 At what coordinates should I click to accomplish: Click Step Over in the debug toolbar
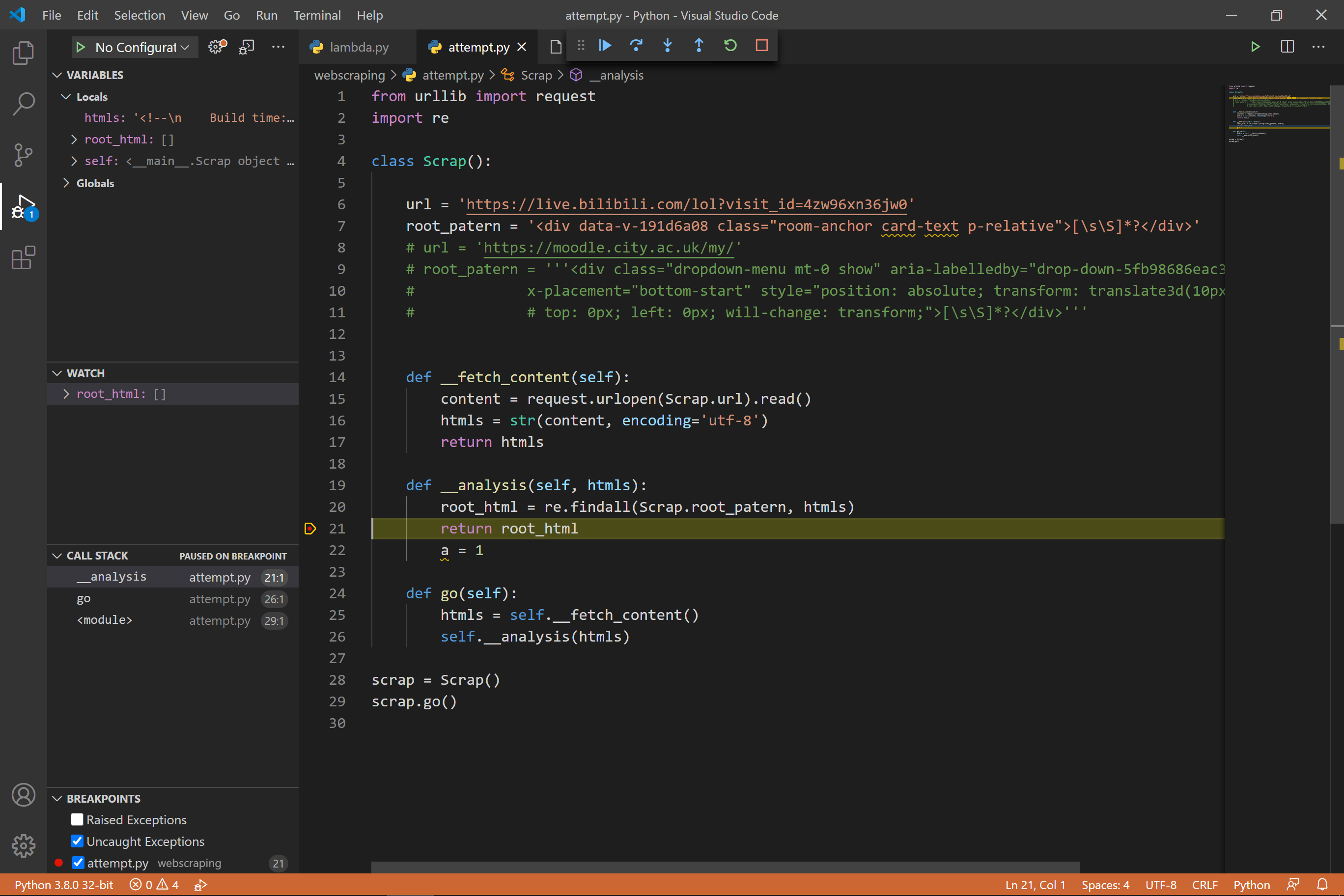[x=636, y=45]
